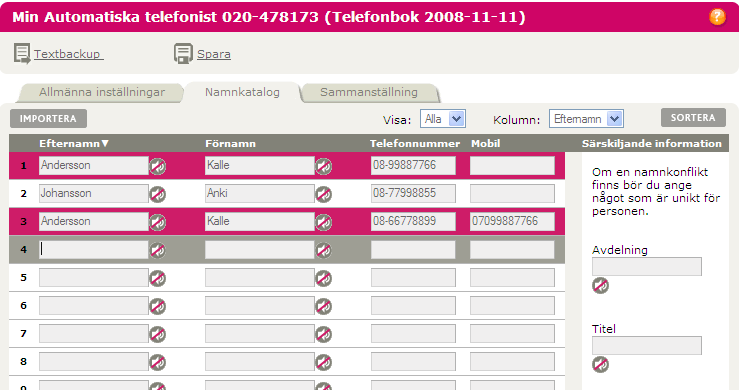Viewport: 739px width, 390px height.
Task: Click the Spara save disk icon
Action: click(183, 53)
